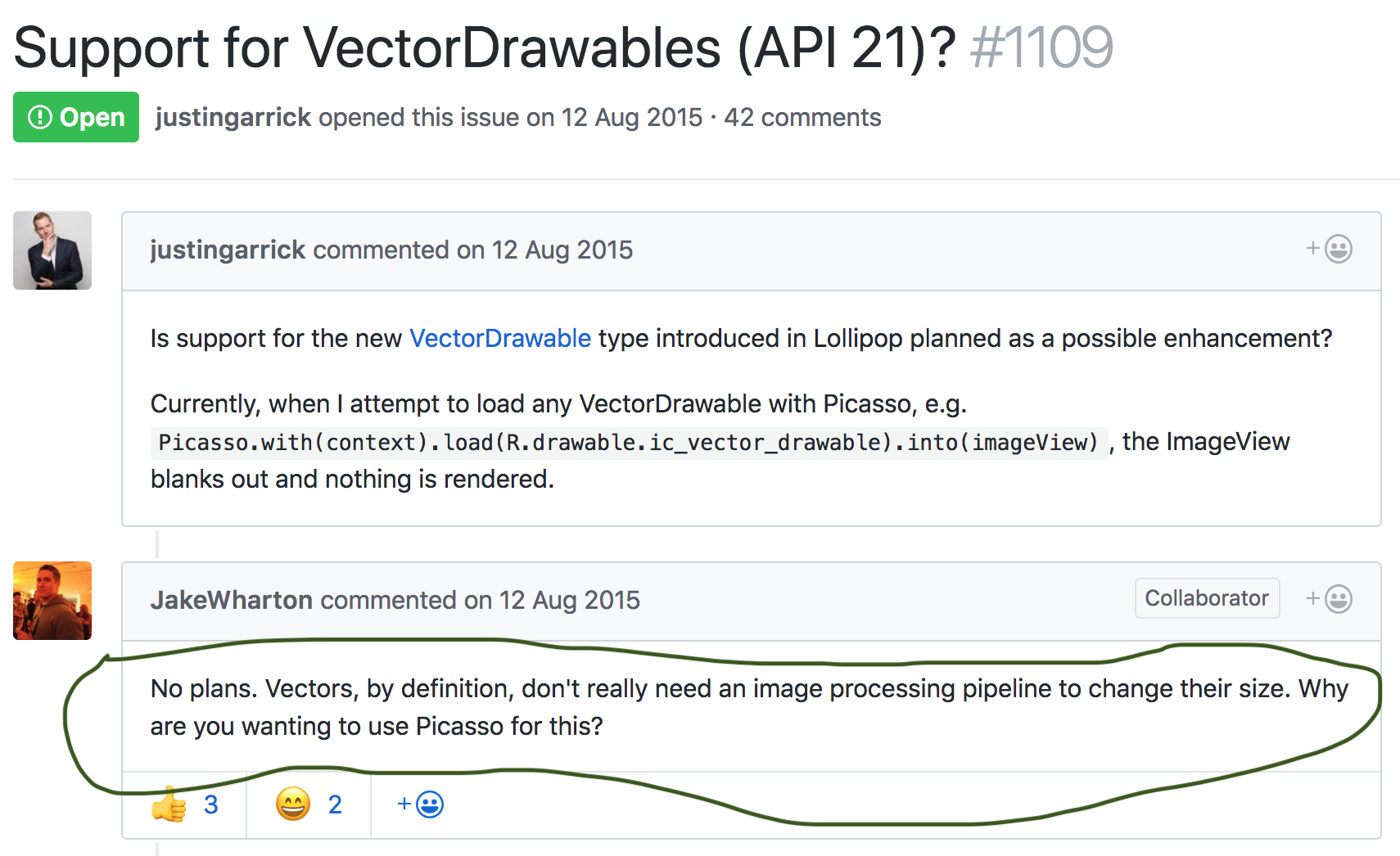Click the Collaborator badge
The width and height of the screenshot is (1400, 856).
[1207, 598]
